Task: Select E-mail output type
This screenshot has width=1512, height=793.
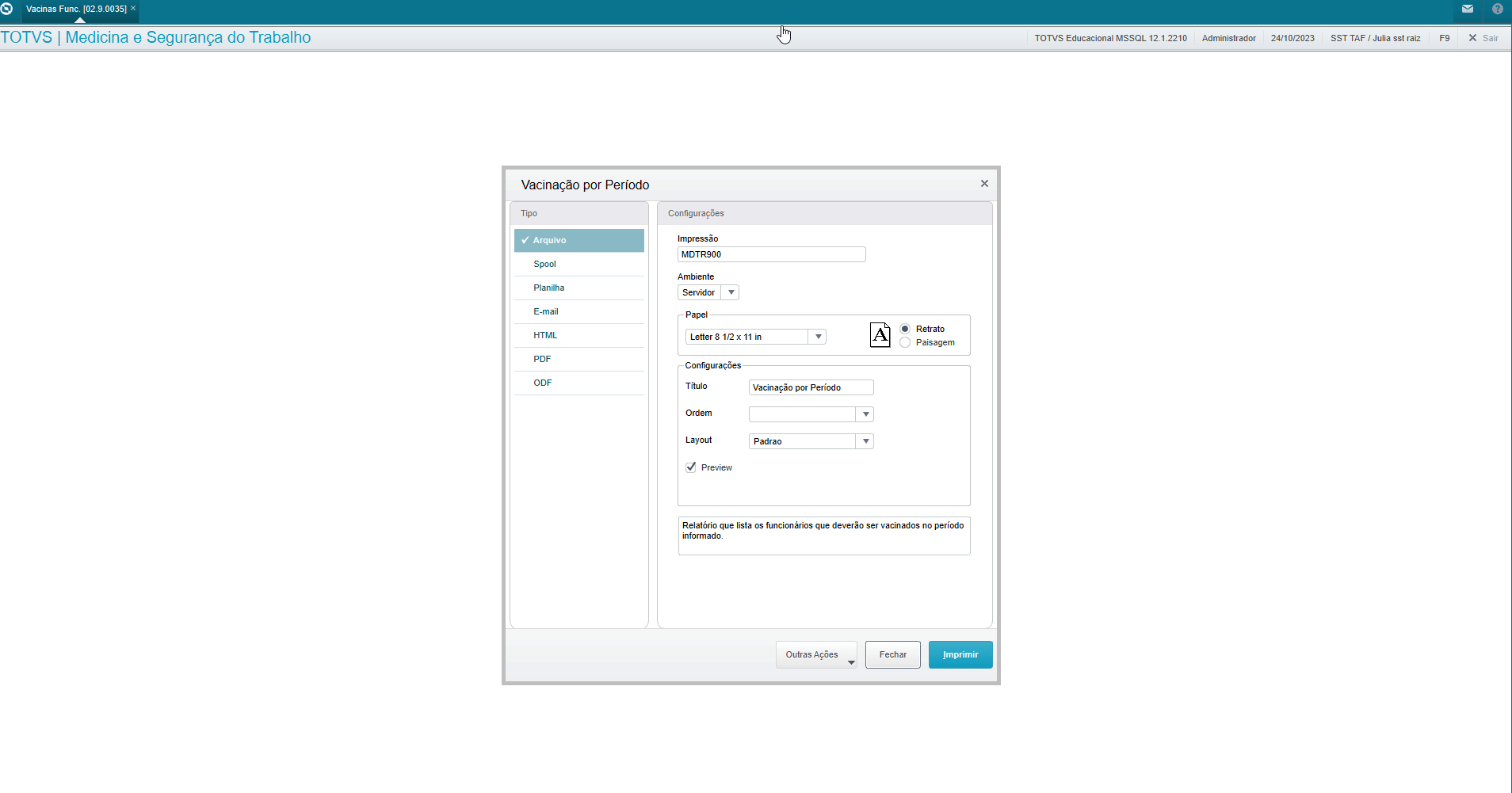Action: 579,311
